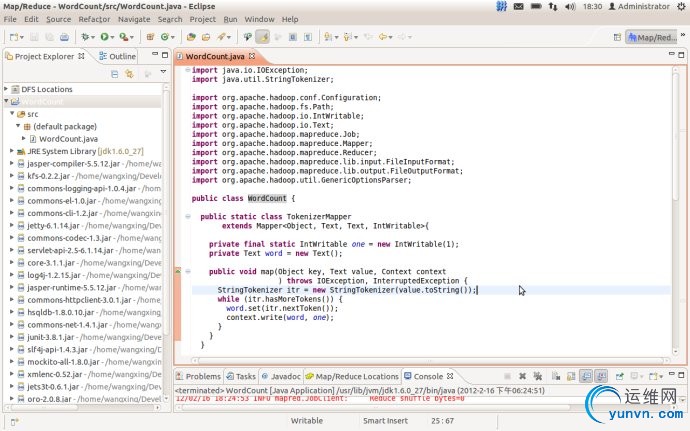This screenshot has height=431, width=690.
Task: Toggle Show Console on Standard Out icon
Action: 586,376
